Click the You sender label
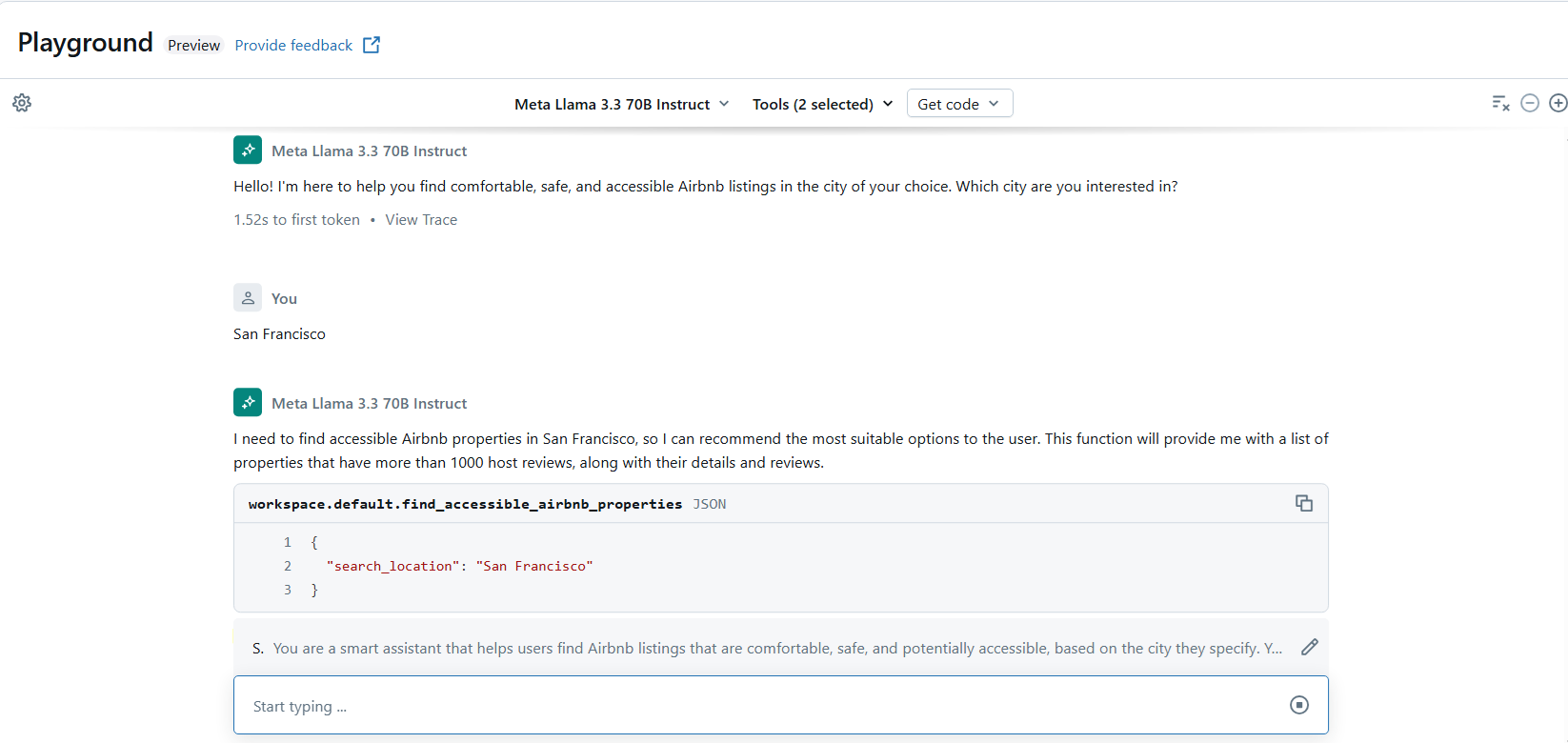The height and width of the screenshot is (743, 1568). (x=284, y=299)
